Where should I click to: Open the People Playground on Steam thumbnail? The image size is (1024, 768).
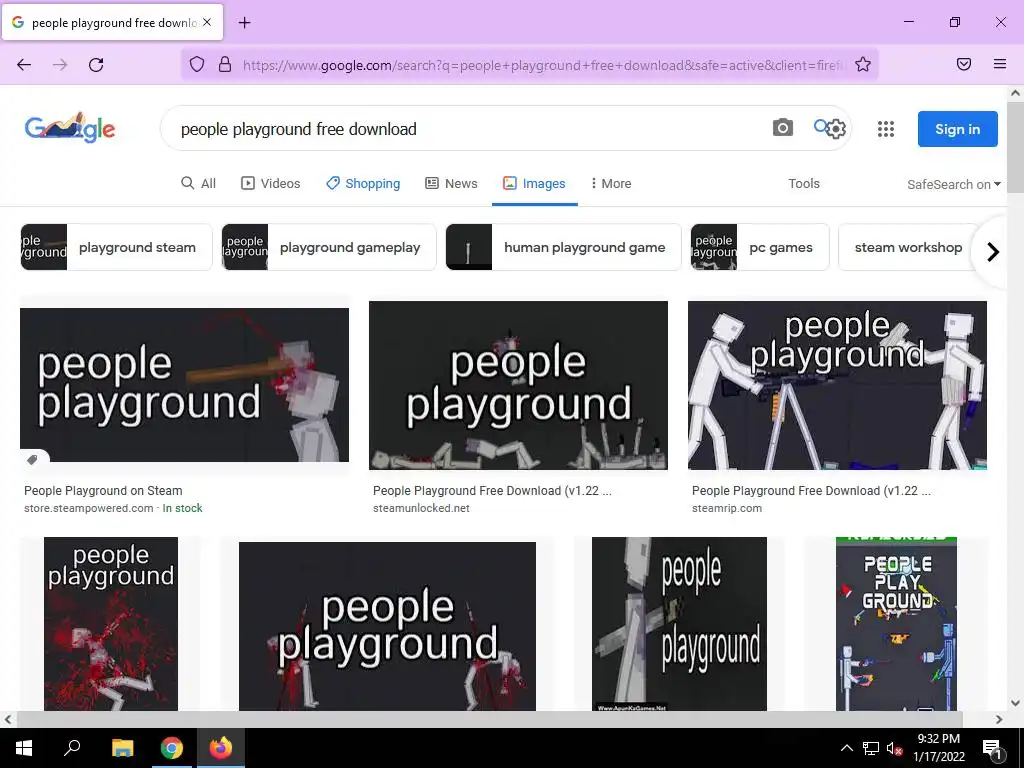tap(184, 385)
